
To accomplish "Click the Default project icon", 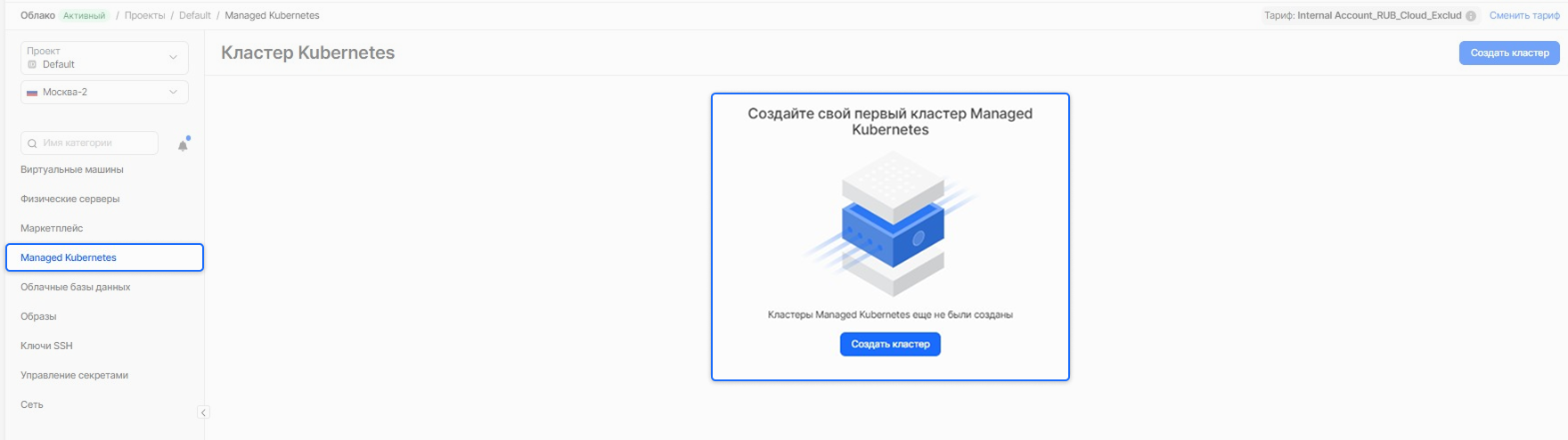I will [x=32, y=64].
